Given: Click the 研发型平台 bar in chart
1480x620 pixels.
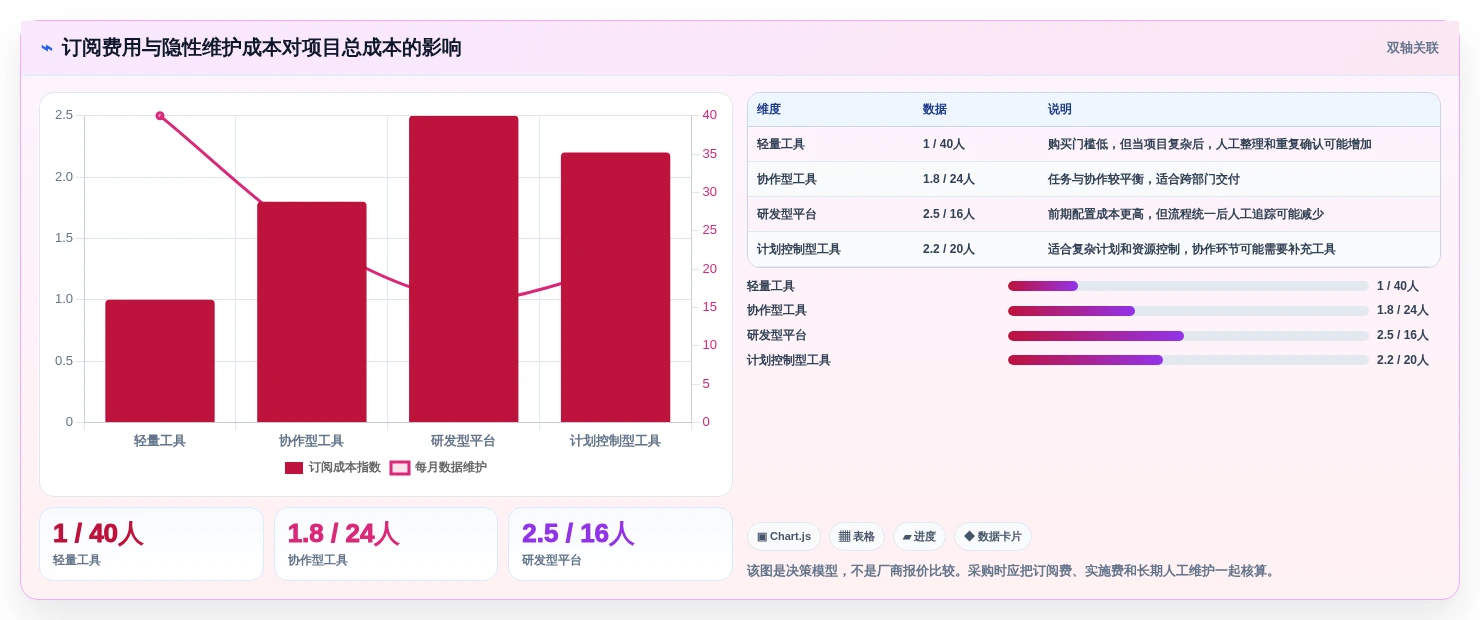Looking at the screenshot, I should 464,269.
